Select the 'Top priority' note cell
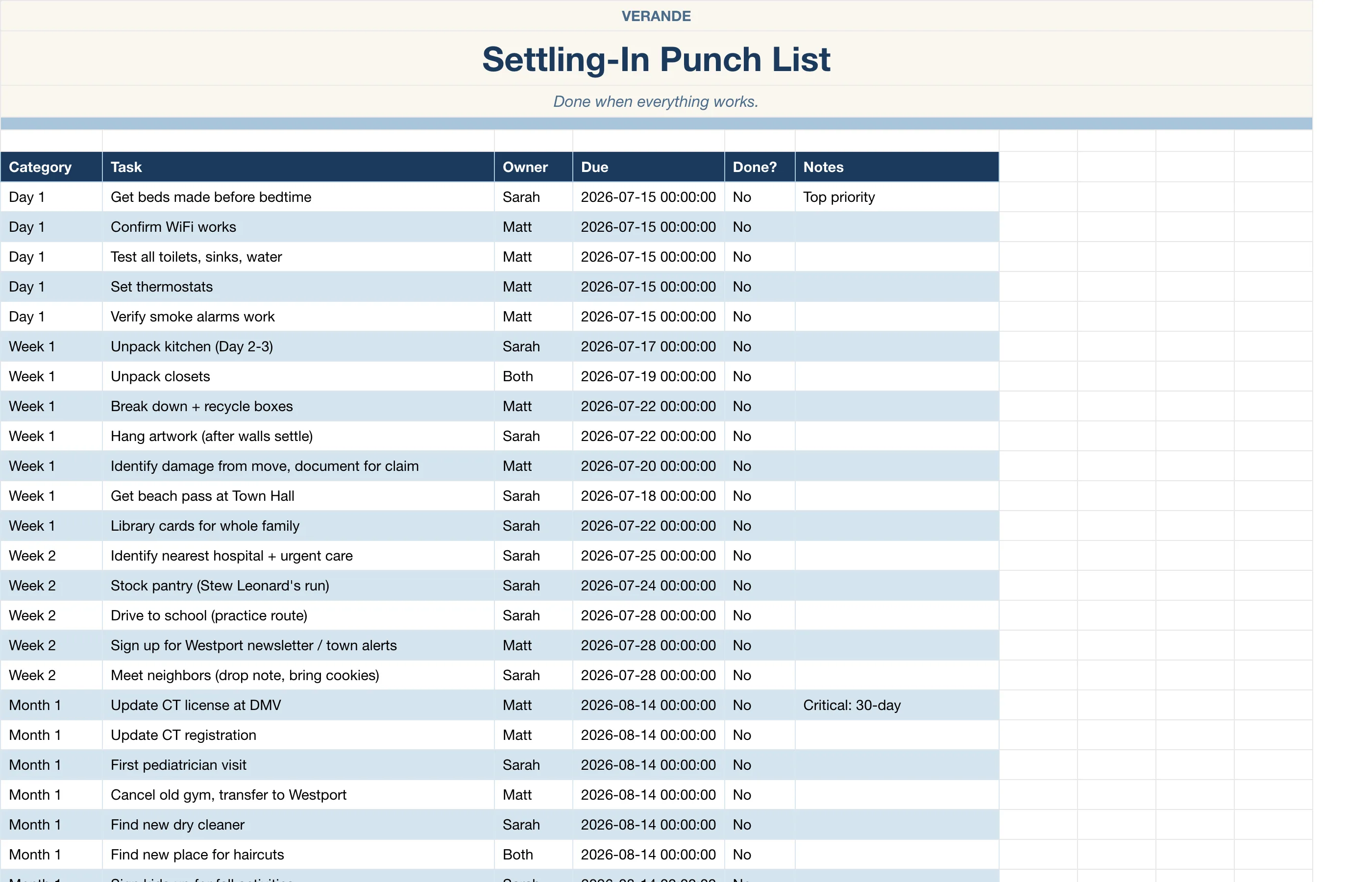Screen dimensions: 1372x882 pyautogui.click(x=897, y=197)
